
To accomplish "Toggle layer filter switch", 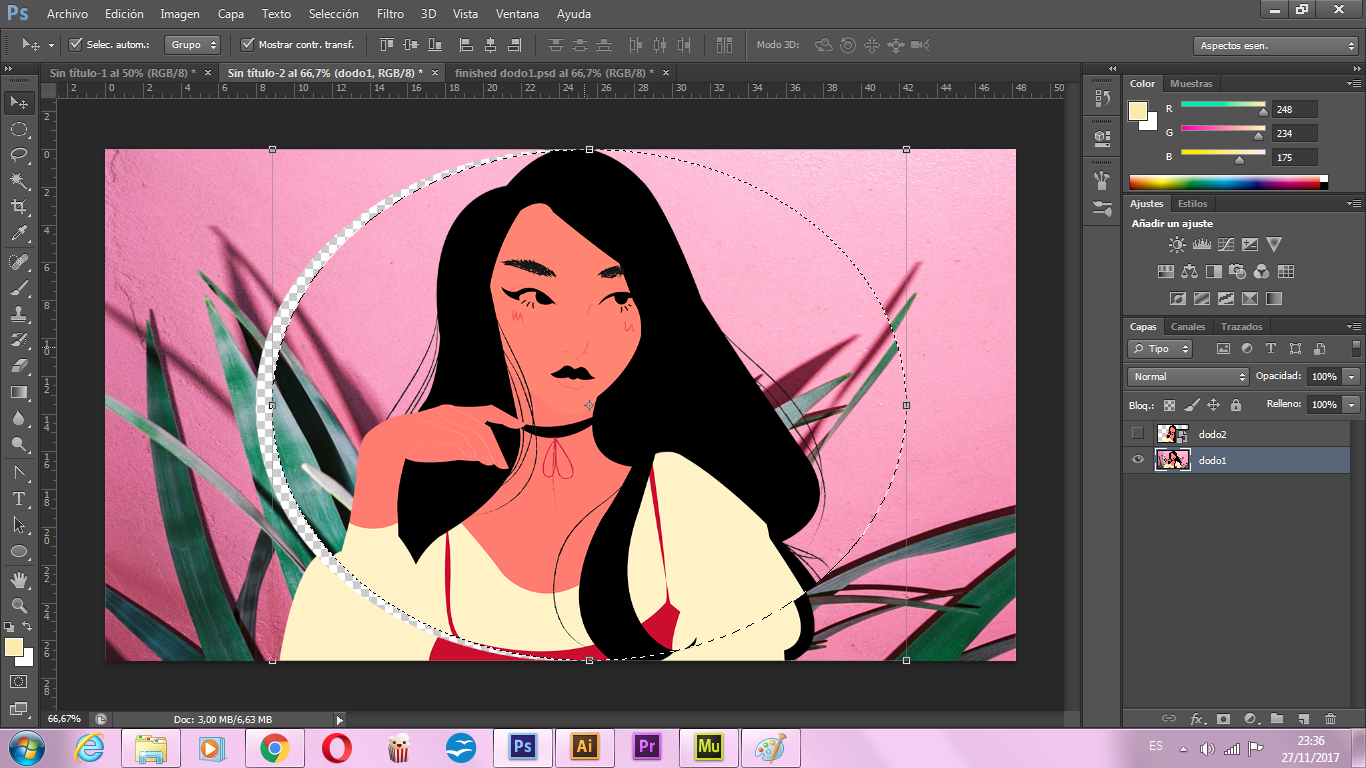I will pos(1356,348).
